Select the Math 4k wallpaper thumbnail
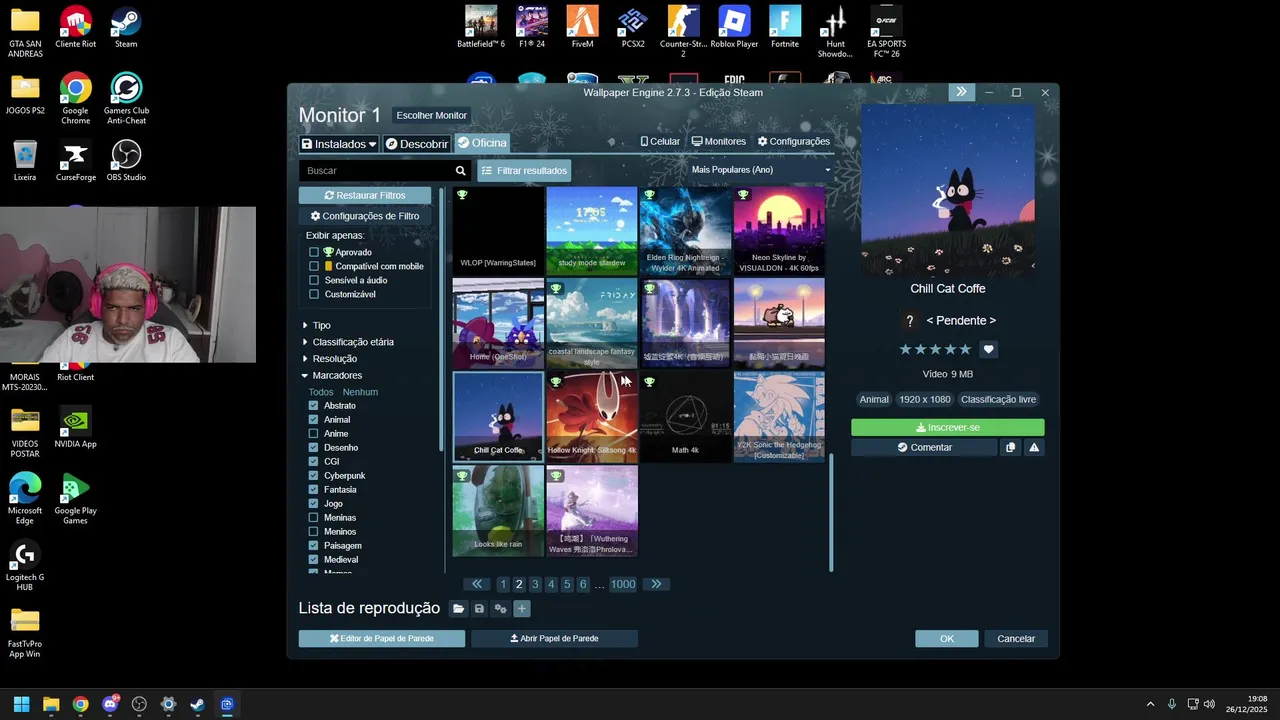 (685, 417)
